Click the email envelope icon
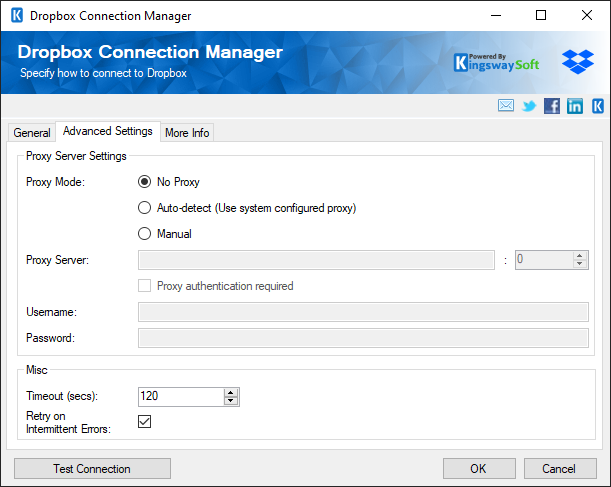Screen dimensions: 611x487 pyautogui.click(x=506, y=106)
